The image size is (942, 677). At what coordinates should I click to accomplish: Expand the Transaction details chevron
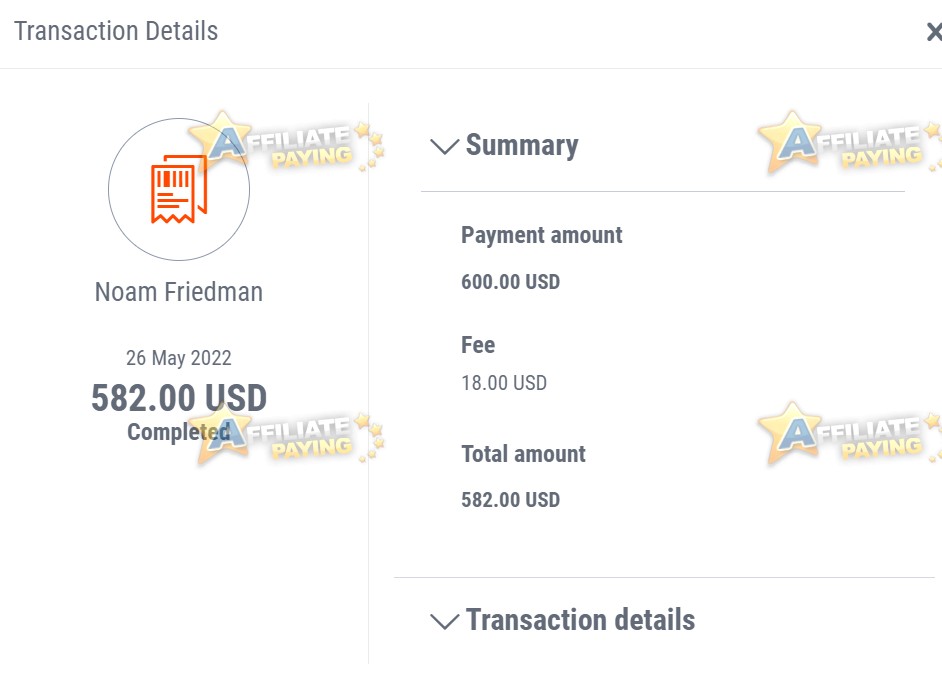click(445, 621)
